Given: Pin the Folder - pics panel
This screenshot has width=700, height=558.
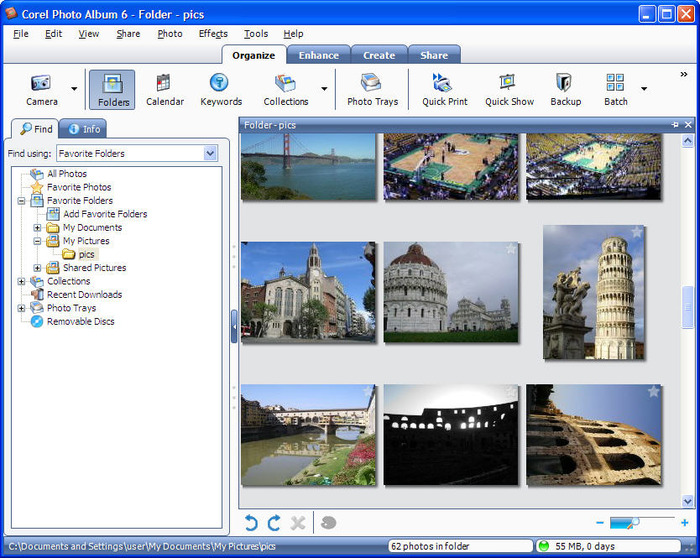Looking at the screenshot, I should (x=675, y=125).
